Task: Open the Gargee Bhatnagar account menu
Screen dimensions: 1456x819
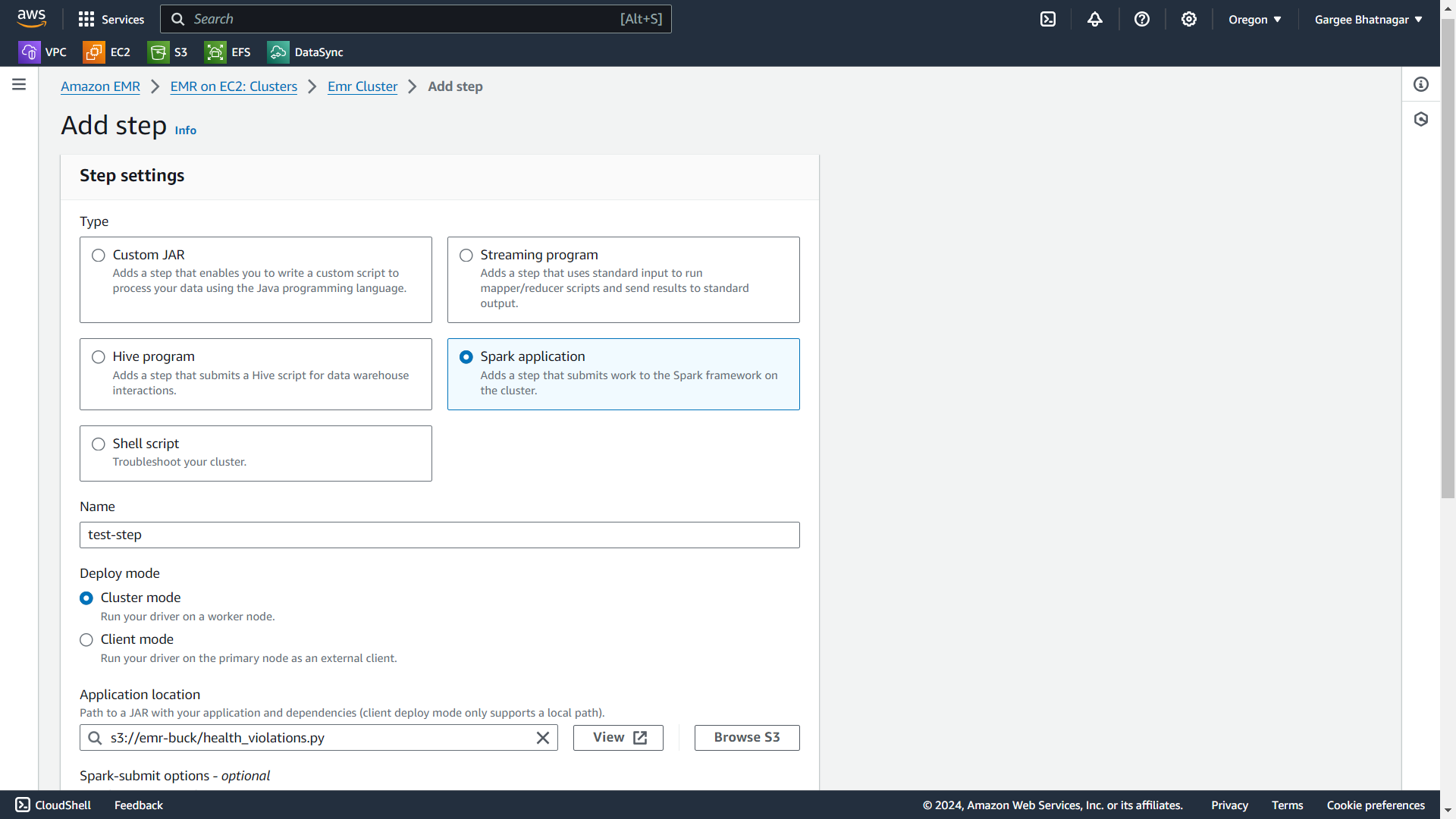Action: pyautogui.click(x=1368, y=20)
